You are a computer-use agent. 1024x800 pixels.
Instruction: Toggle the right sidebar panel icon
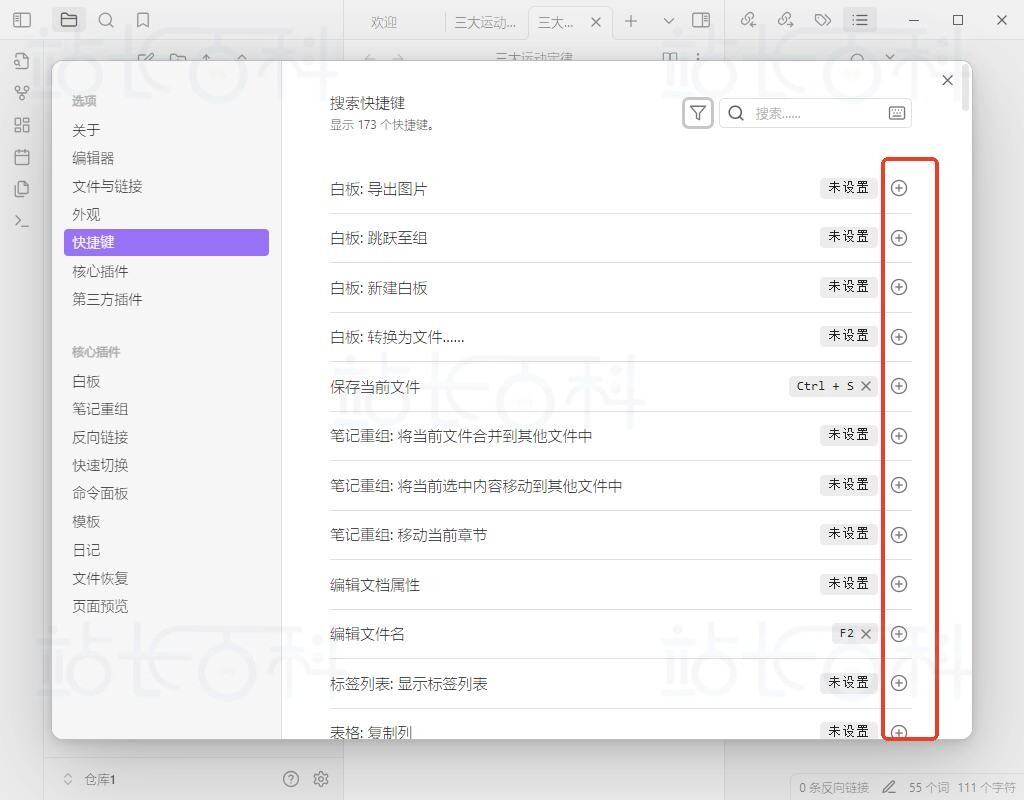[x=701, y=20]
